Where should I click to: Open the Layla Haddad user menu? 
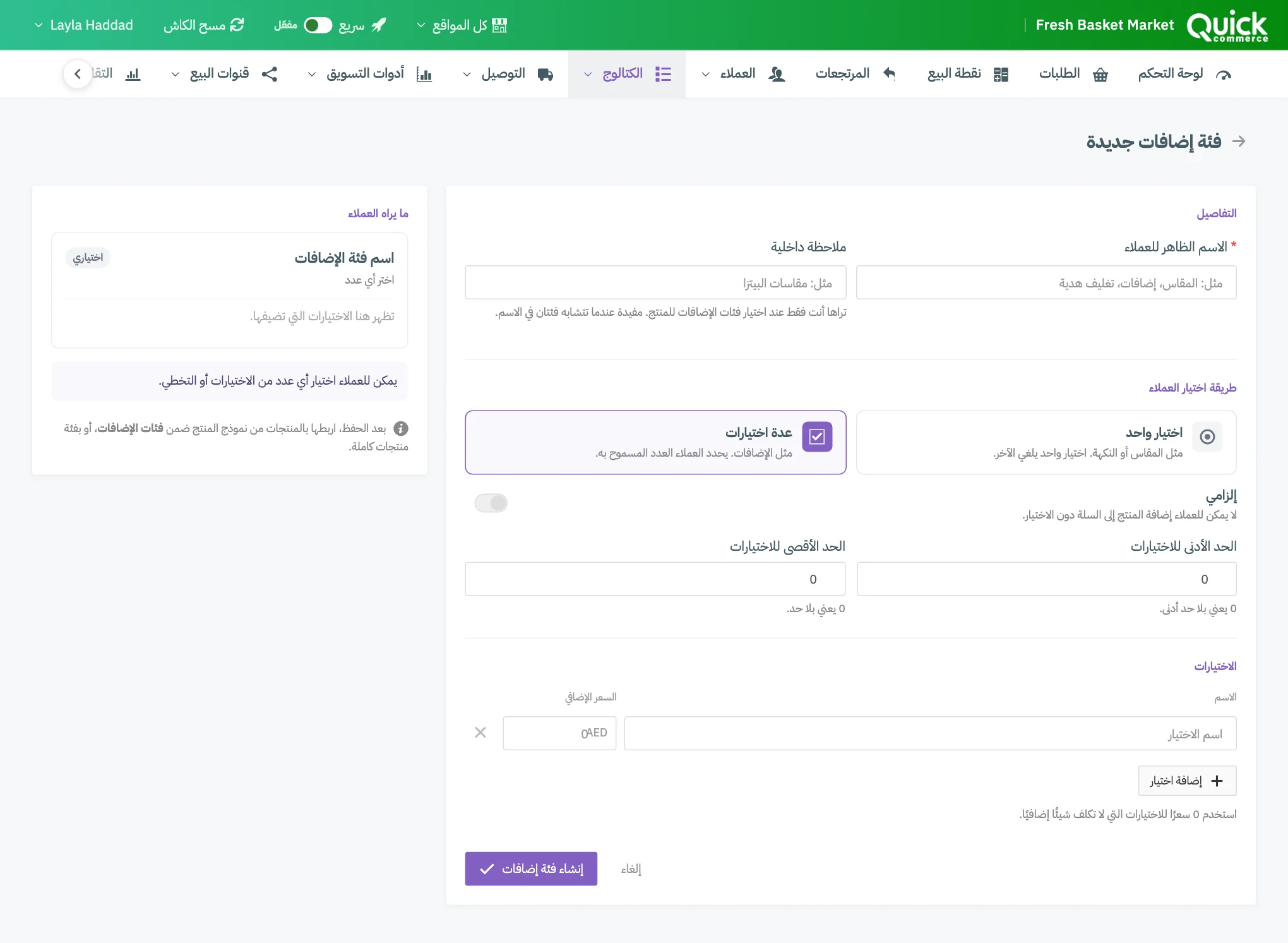point(83,25)
